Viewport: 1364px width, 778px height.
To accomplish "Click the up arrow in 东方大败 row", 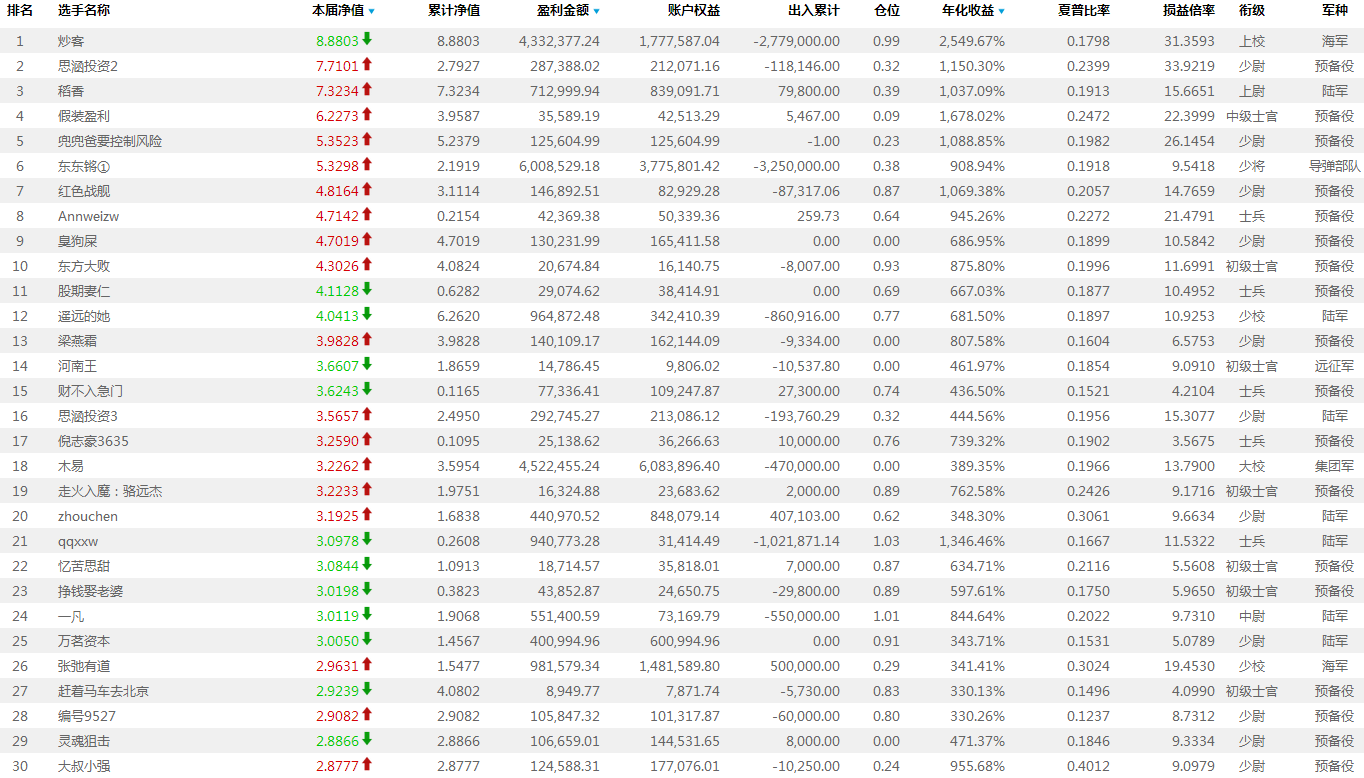I will (367, 264).
